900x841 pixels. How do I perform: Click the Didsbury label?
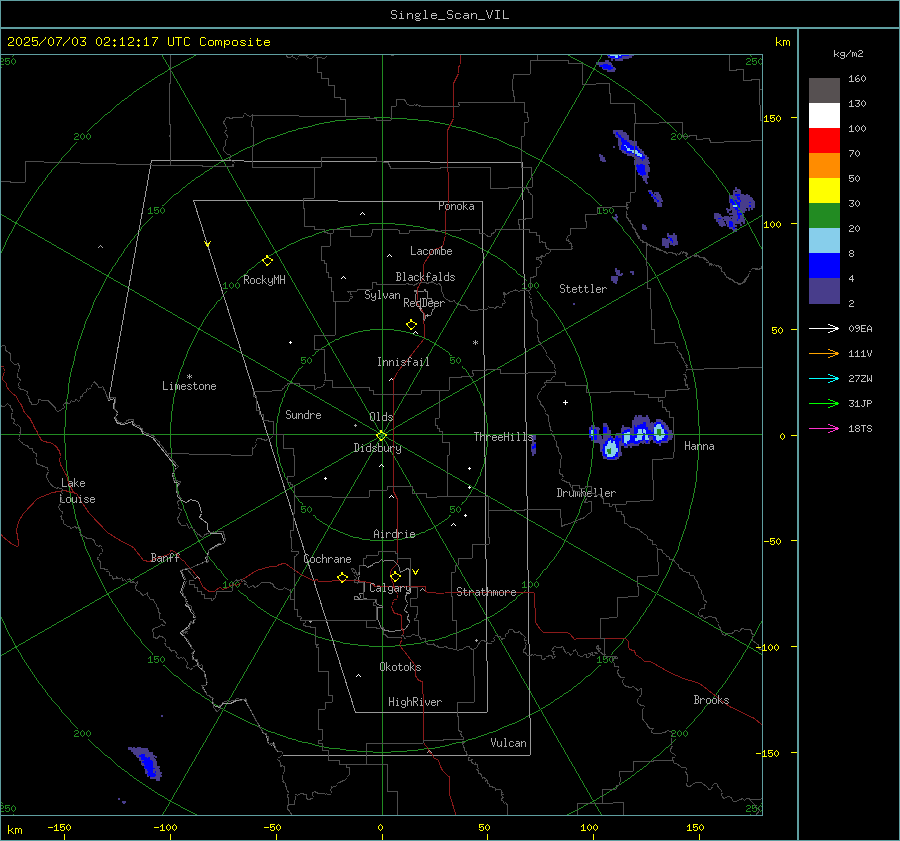377,448
